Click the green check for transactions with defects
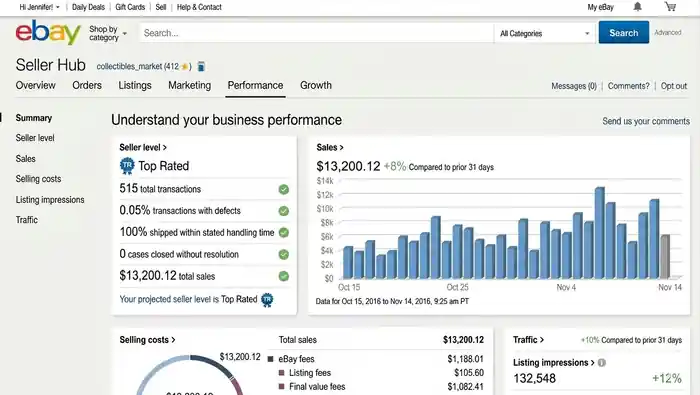700x395 pixels. tap(283, 211)
